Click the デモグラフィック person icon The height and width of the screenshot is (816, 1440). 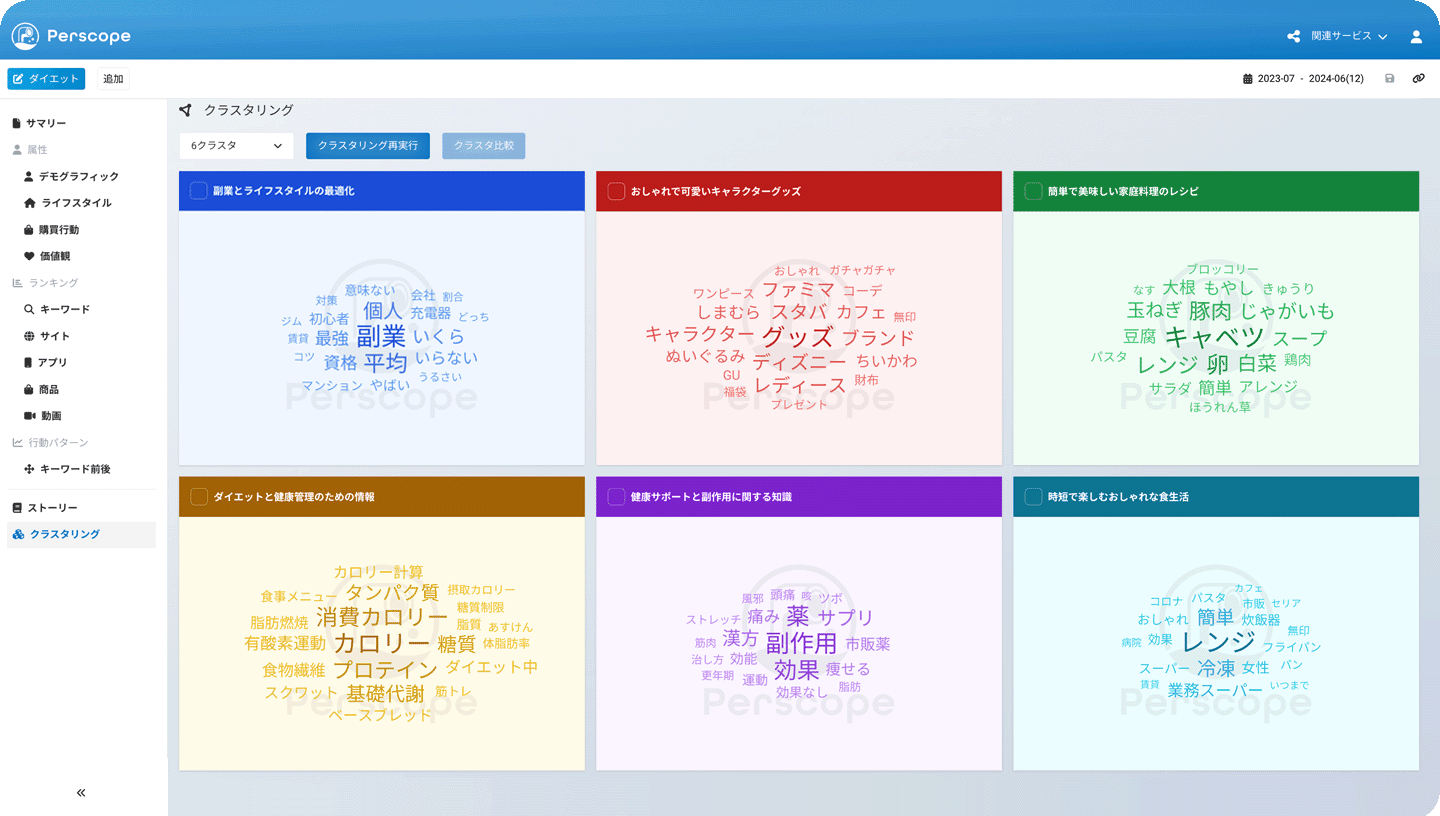(29, 176)
